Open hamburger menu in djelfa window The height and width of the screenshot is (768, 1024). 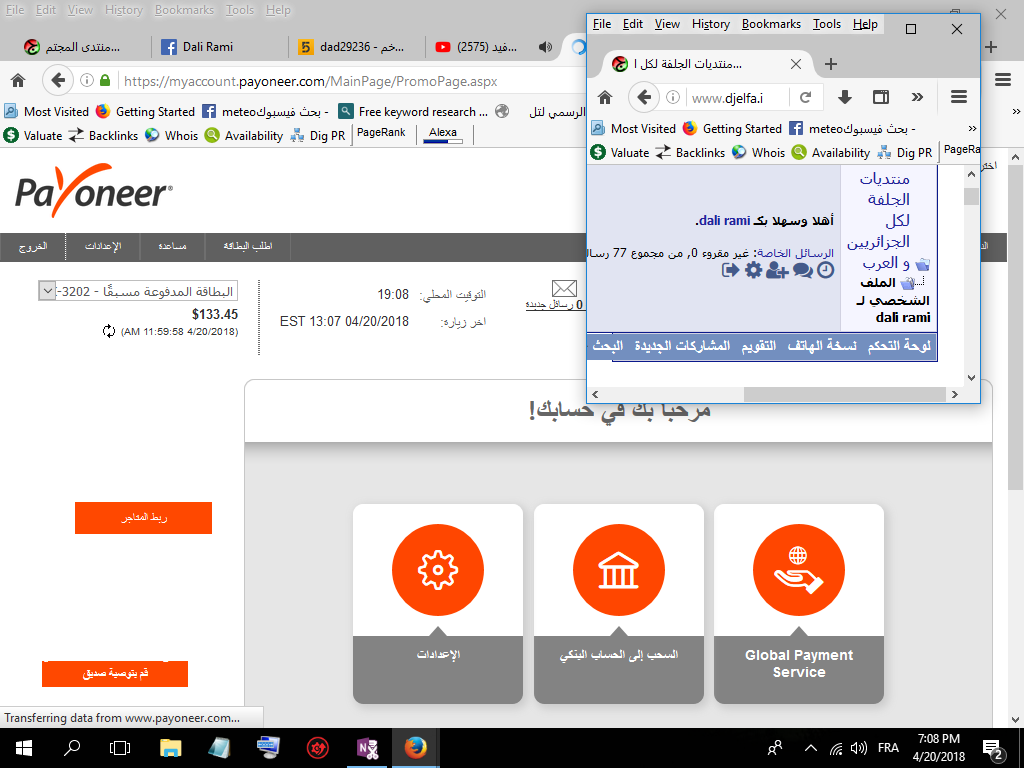click(959, 97)
